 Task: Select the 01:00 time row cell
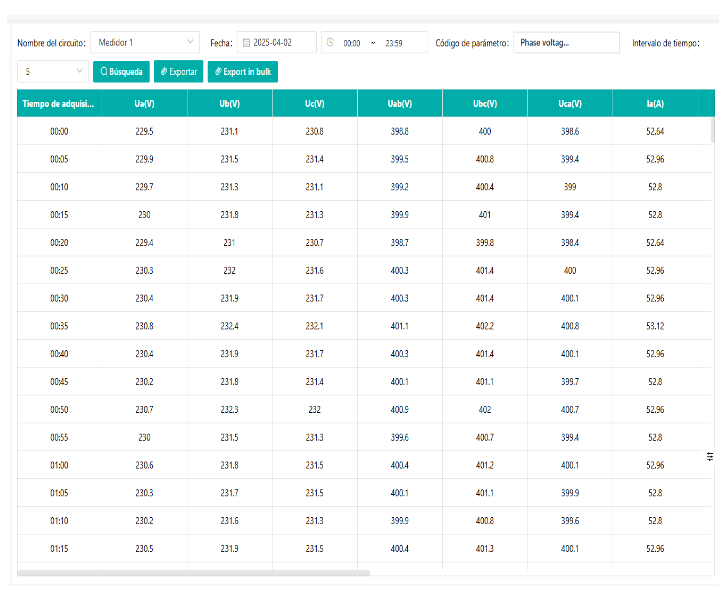tap(59, 465)
